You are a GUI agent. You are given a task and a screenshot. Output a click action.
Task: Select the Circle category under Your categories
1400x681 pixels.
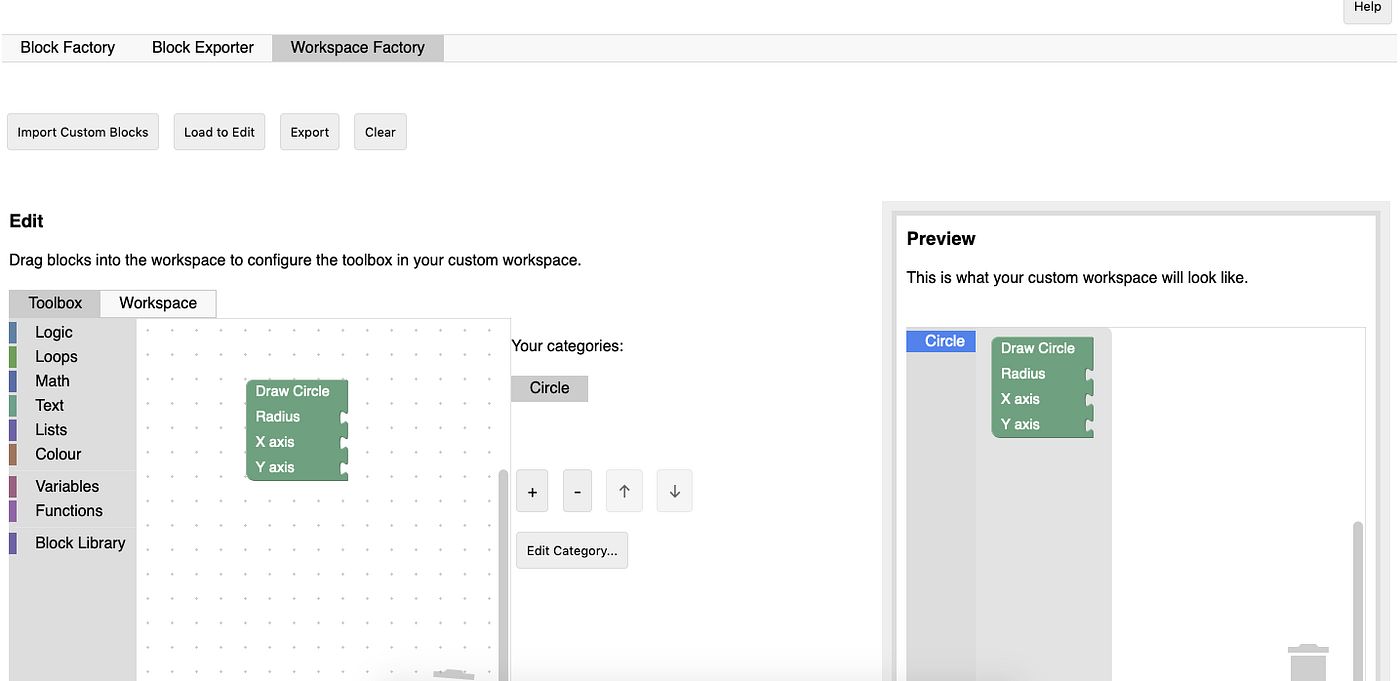coord(549,388)
